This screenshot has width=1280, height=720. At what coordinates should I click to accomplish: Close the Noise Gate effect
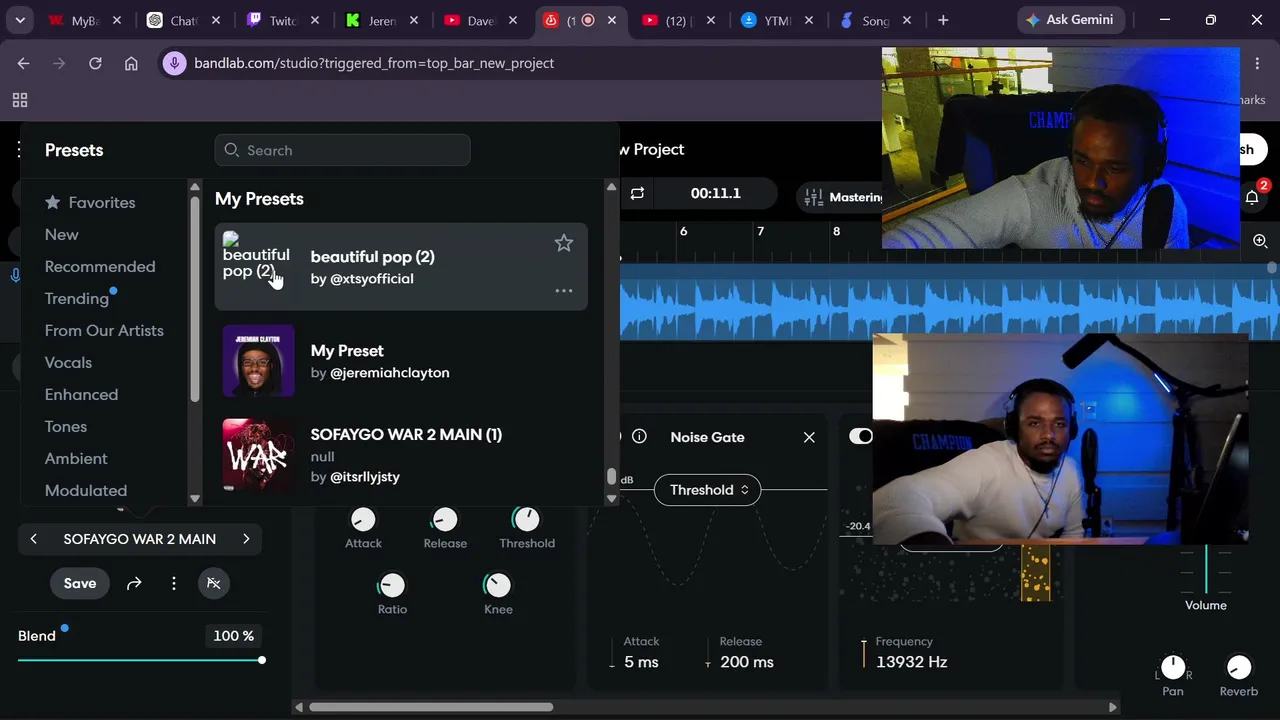pyautogui.click(x=809, y=437)
